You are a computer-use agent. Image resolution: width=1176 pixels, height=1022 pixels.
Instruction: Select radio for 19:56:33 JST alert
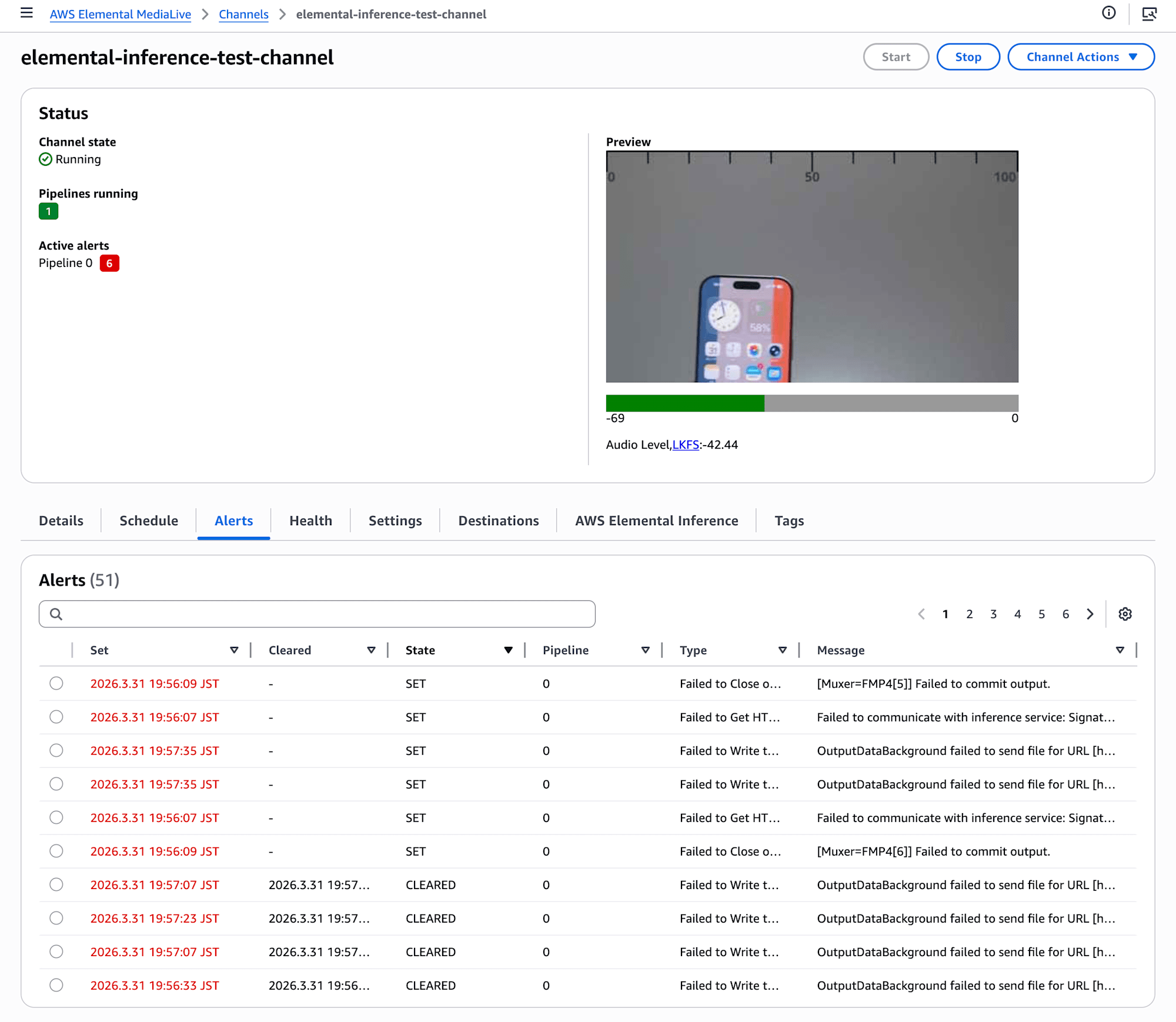(56, 985)
